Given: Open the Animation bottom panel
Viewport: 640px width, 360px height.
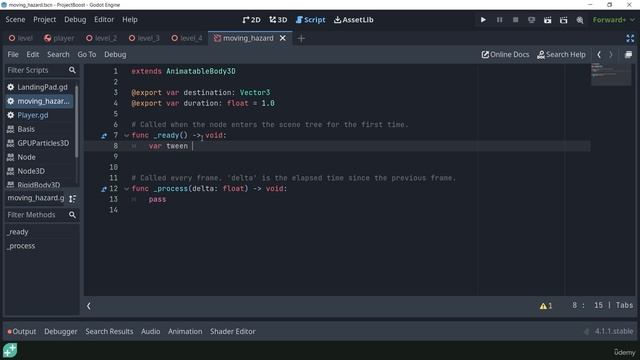Looking at the screenshot, I should [185, 331].
